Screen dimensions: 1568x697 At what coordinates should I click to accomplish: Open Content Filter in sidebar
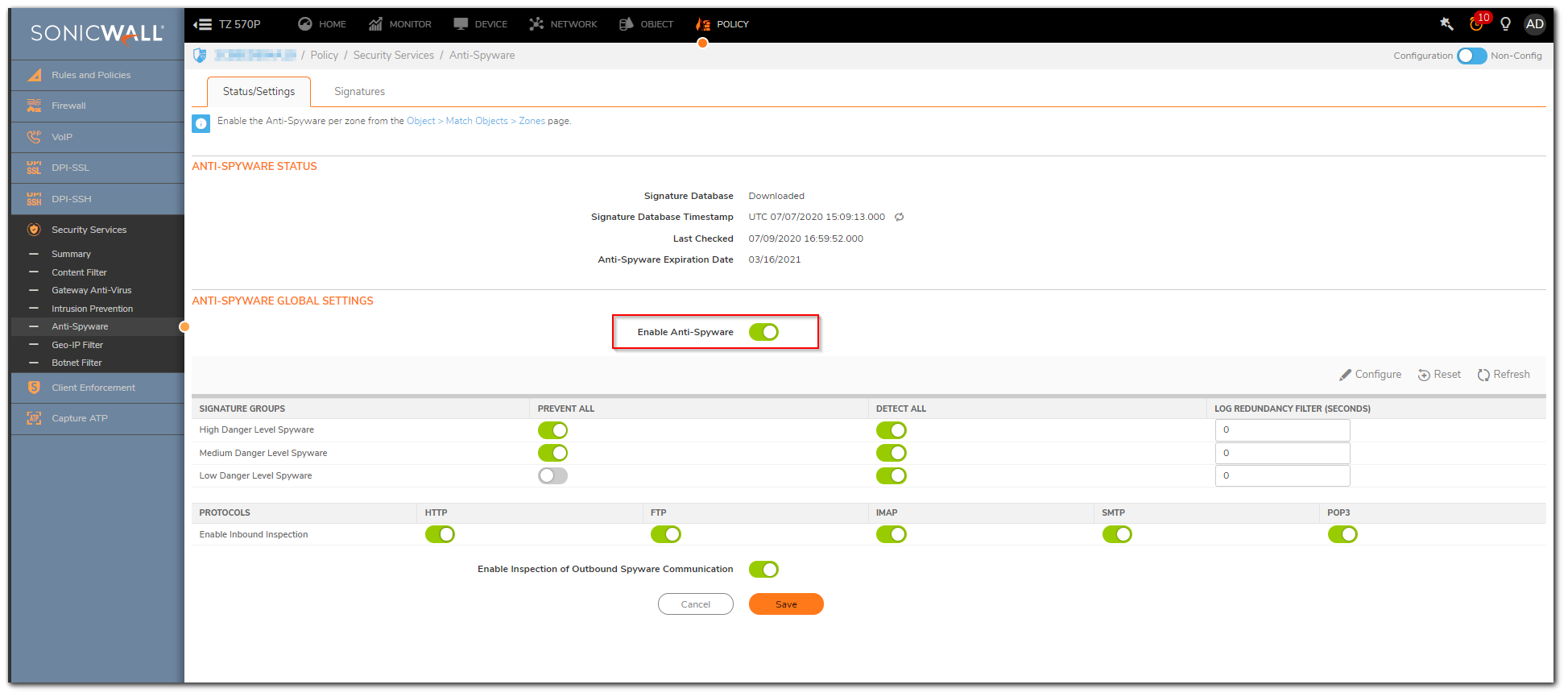[79, 272]
